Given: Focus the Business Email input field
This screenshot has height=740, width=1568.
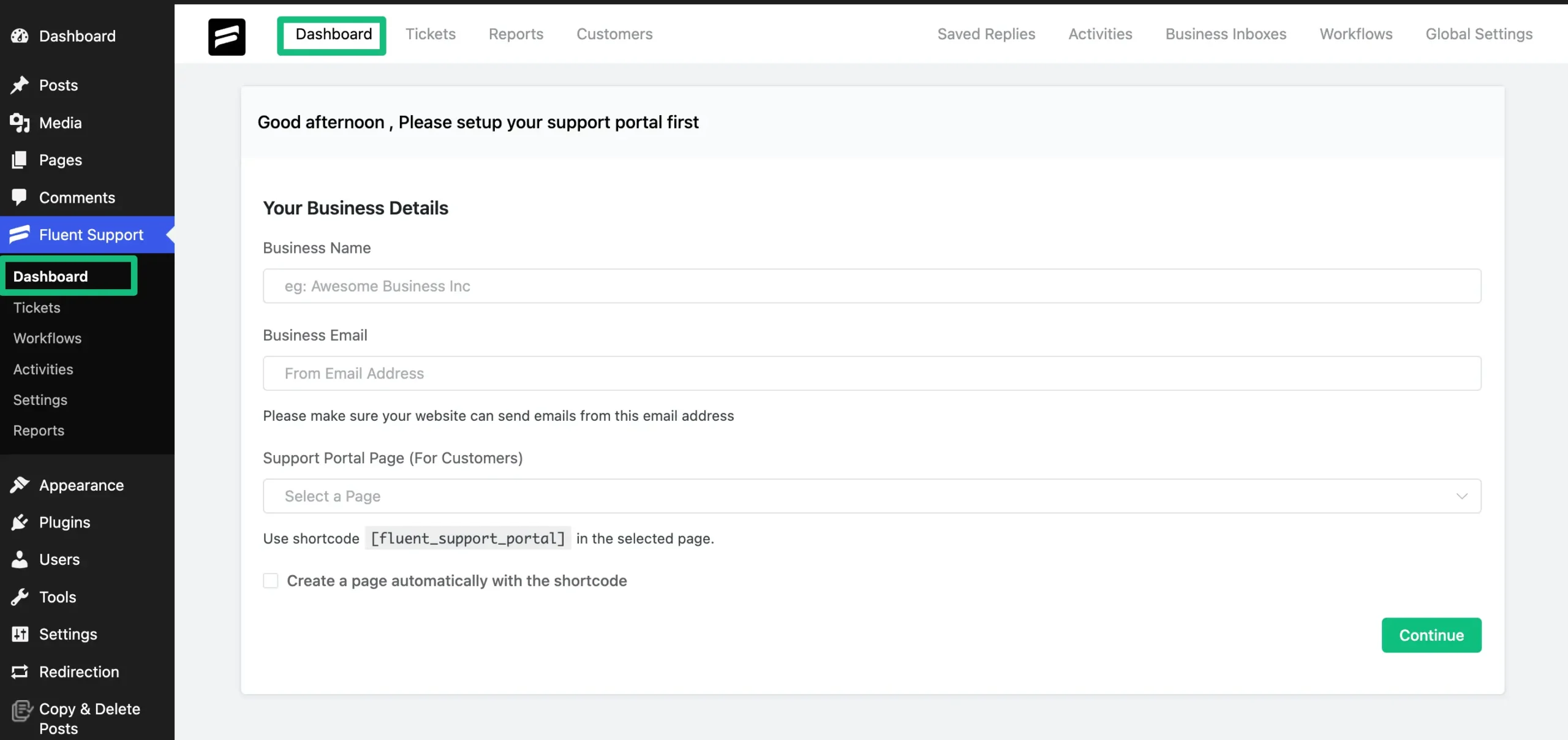Looking at the screenshot, I should tap(872, 373).
